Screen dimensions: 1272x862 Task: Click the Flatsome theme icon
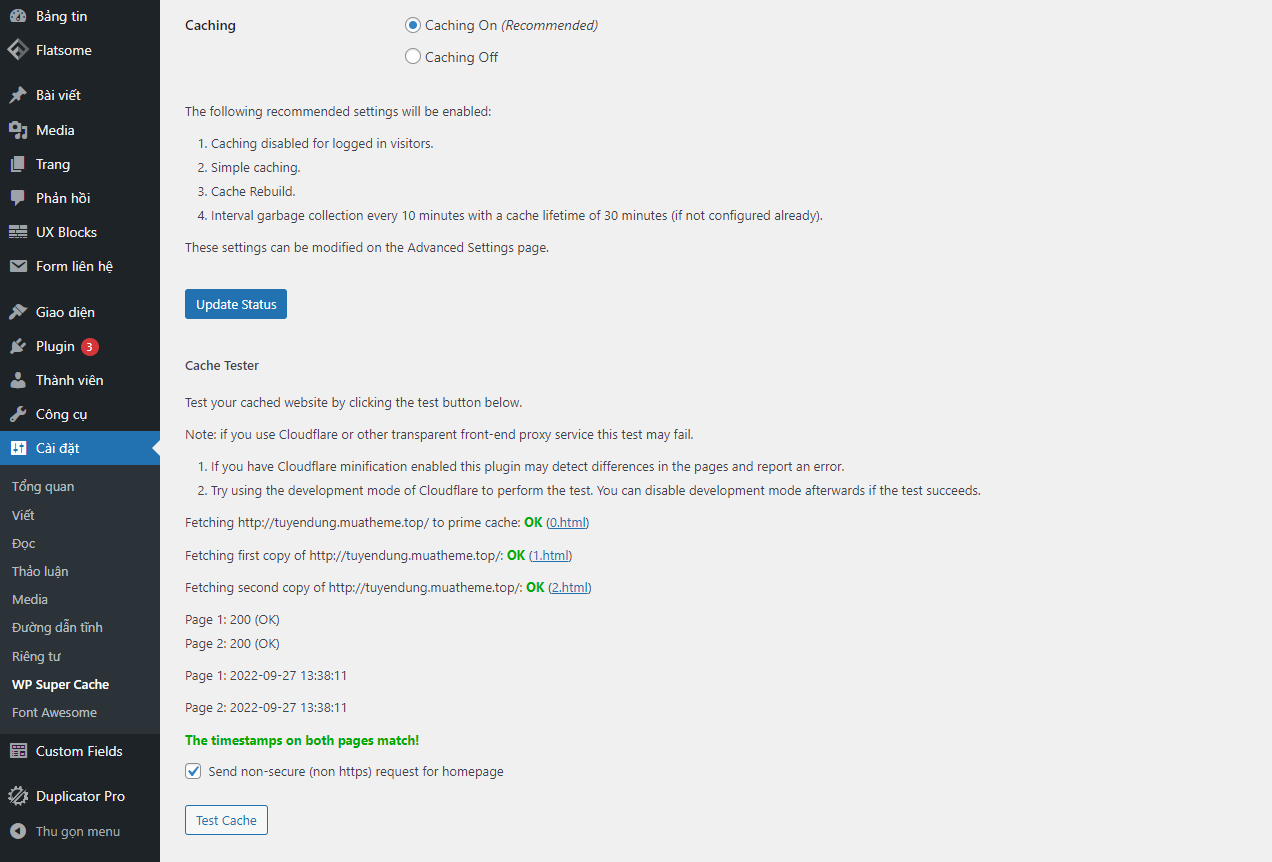[x=18, y=50]
